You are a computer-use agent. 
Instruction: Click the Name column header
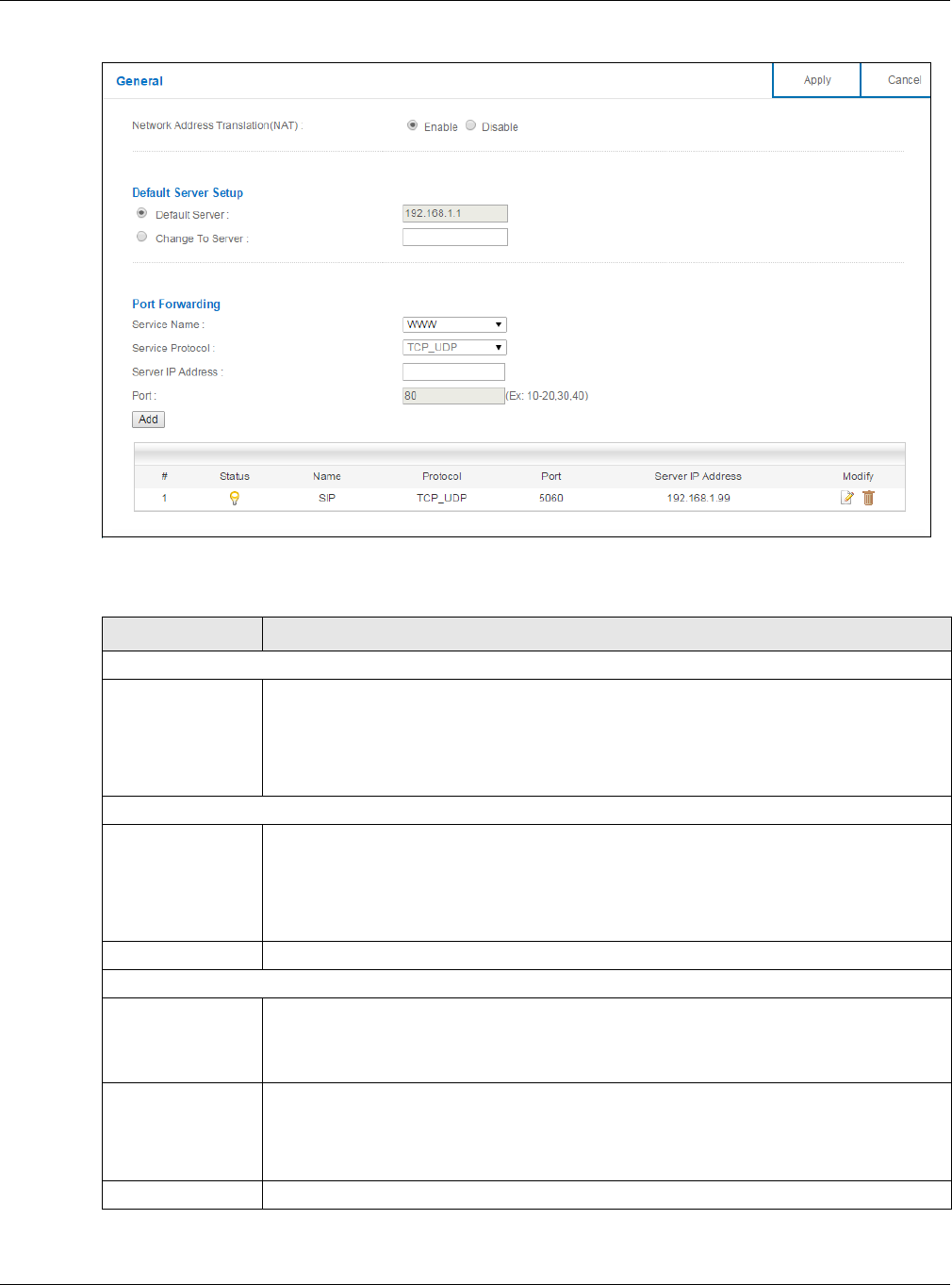pyautogui.click(x=327, y=476)
